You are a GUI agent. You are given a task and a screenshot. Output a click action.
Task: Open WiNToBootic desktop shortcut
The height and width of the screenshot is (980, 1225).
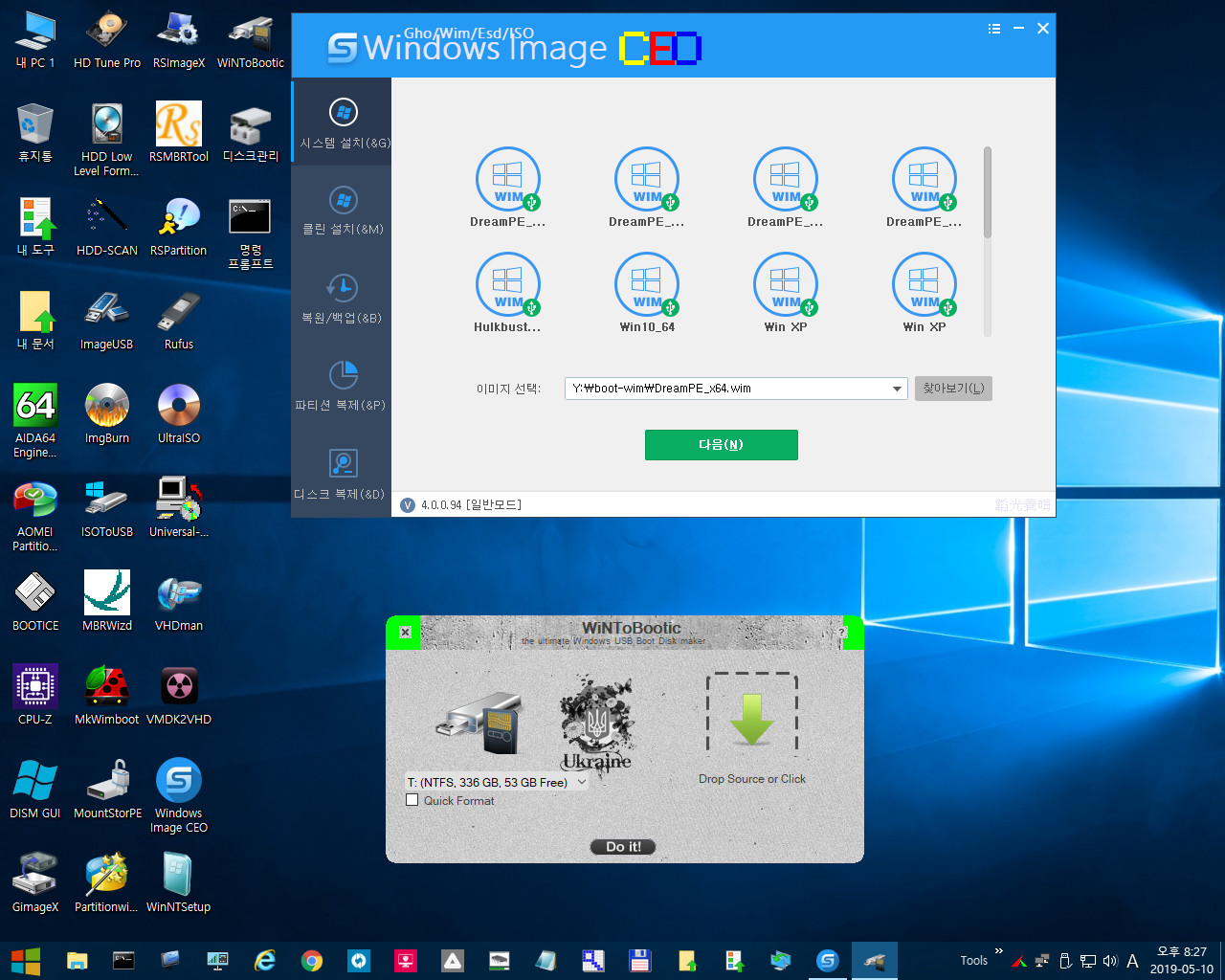click(251, 41)
